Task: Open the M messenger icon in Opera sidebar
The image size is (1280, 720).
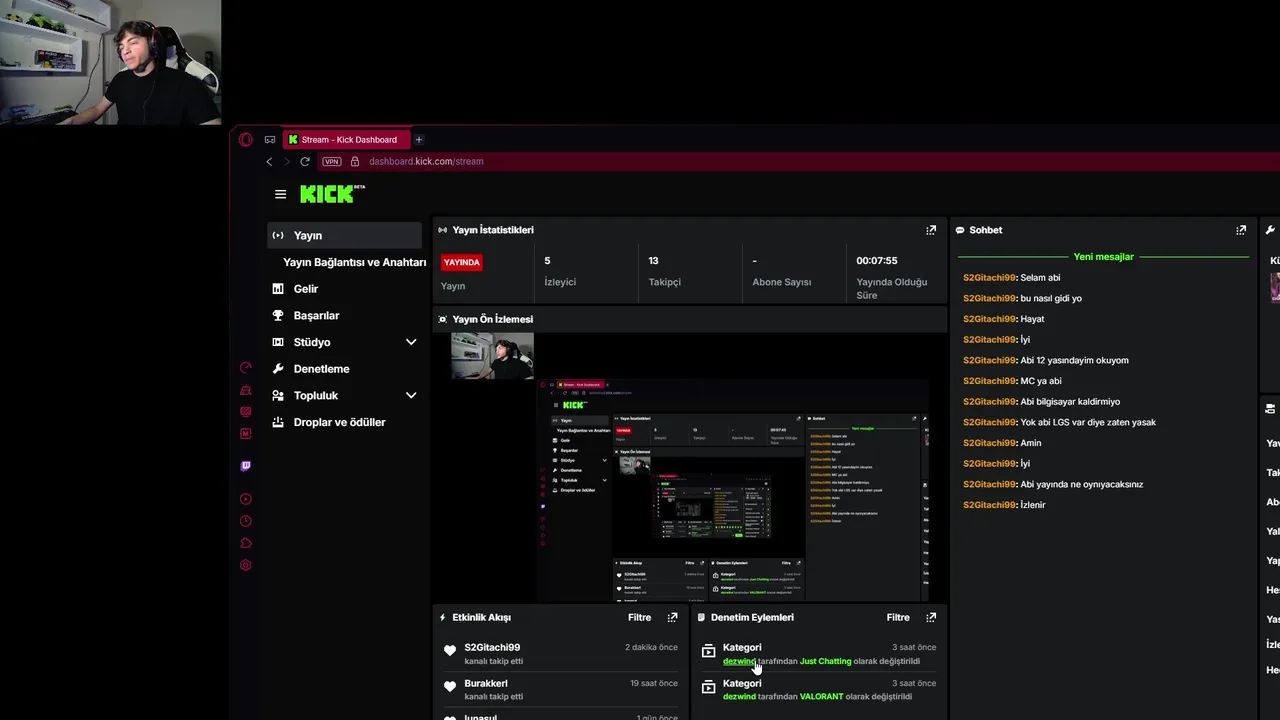Action: click(246, 434)
